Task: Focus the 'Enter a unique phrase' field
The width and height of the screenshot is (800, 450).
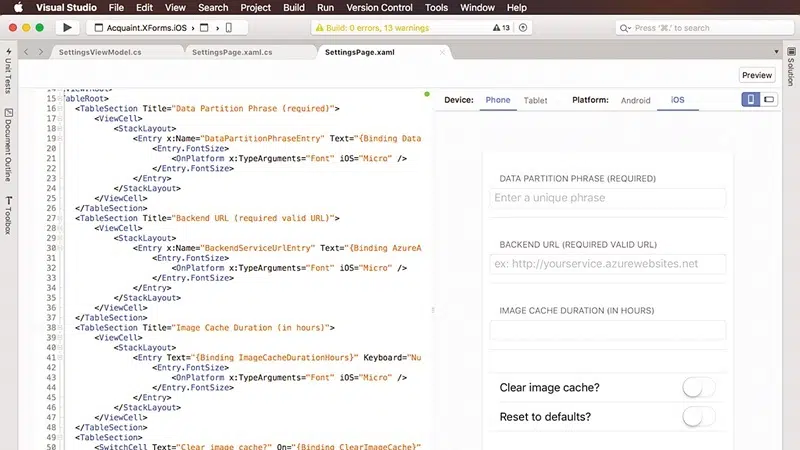Action: click(607, 198)
